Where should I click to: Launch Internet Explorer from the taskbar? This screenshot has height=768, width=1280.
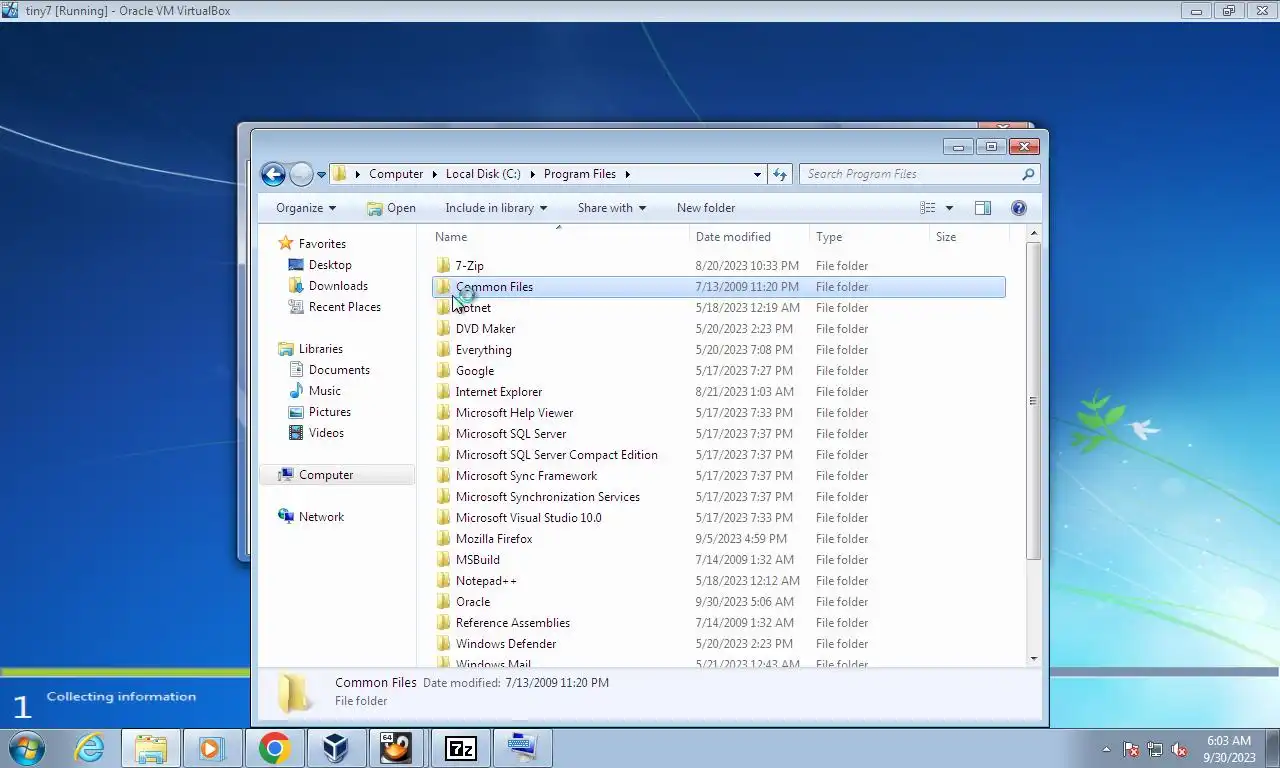click(89, 748)
